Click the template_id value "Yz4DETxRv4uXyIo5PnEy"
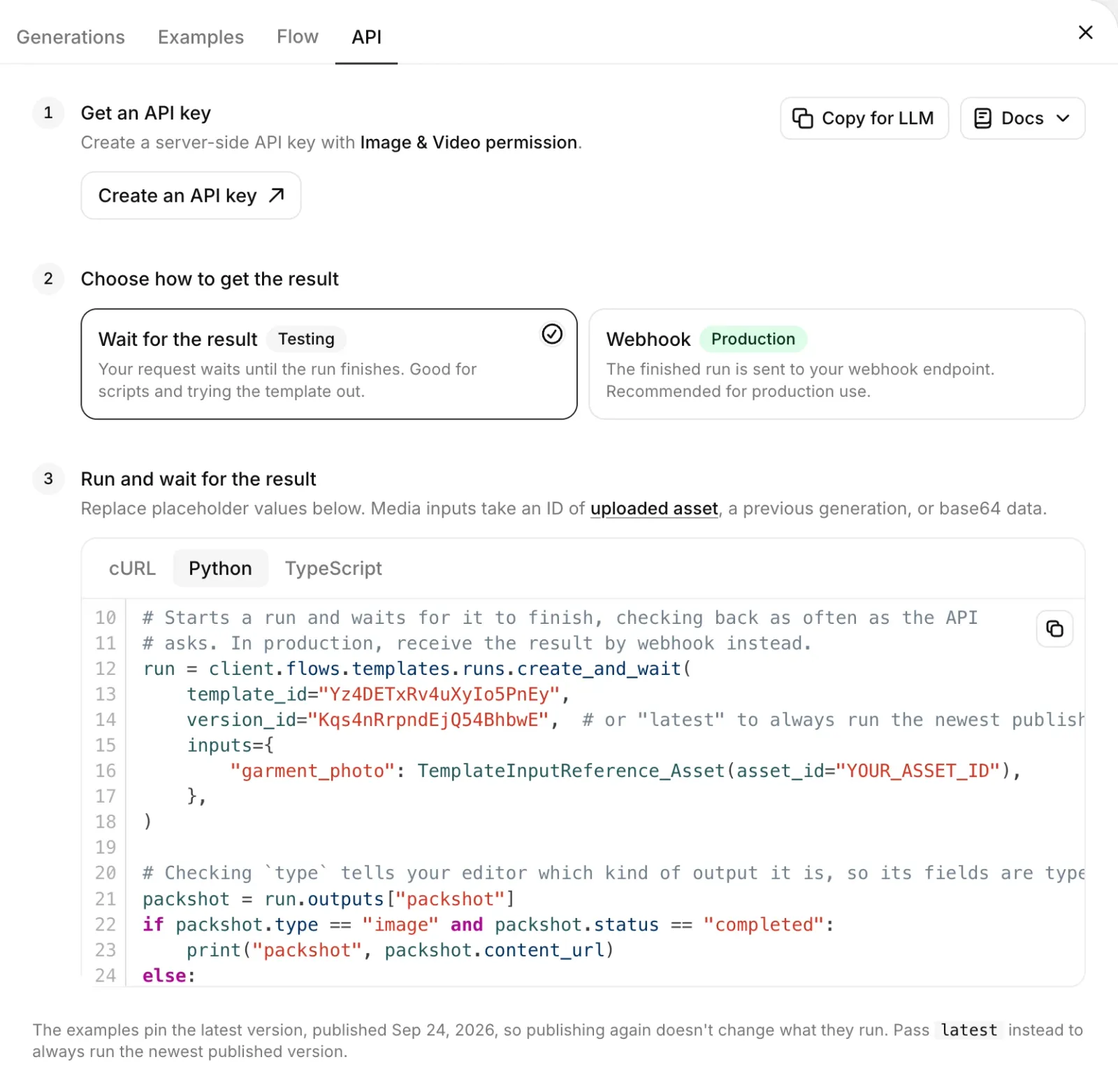Screen dimensions: 1118x1092 click(440, 694)
